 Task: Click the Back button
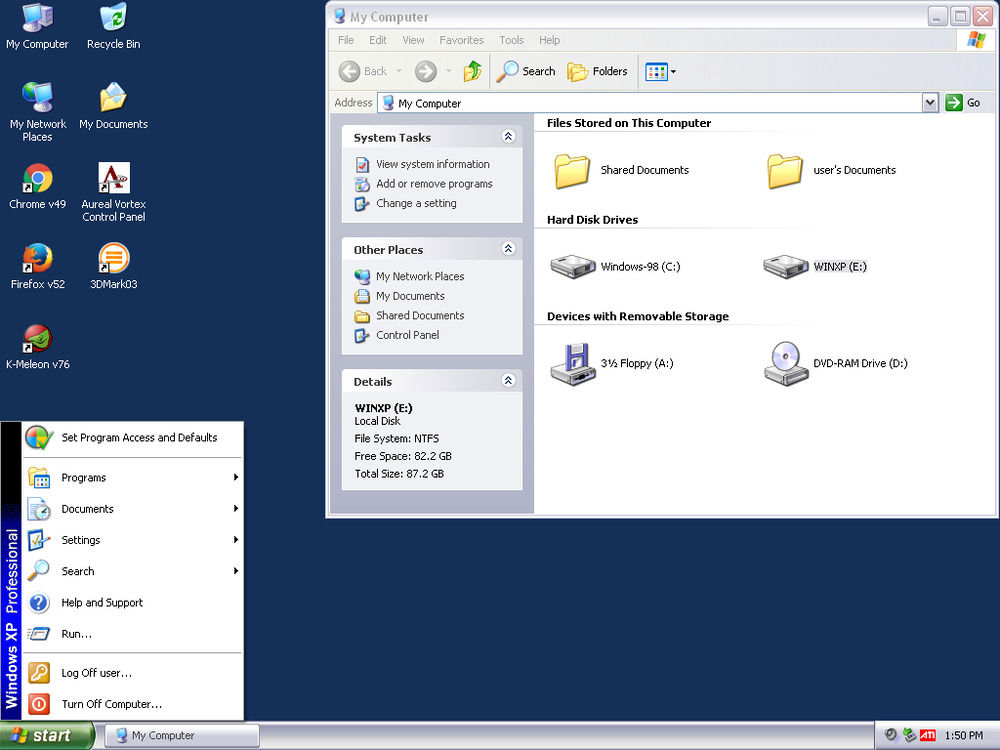pyautogui.click(x=364, y=71)
